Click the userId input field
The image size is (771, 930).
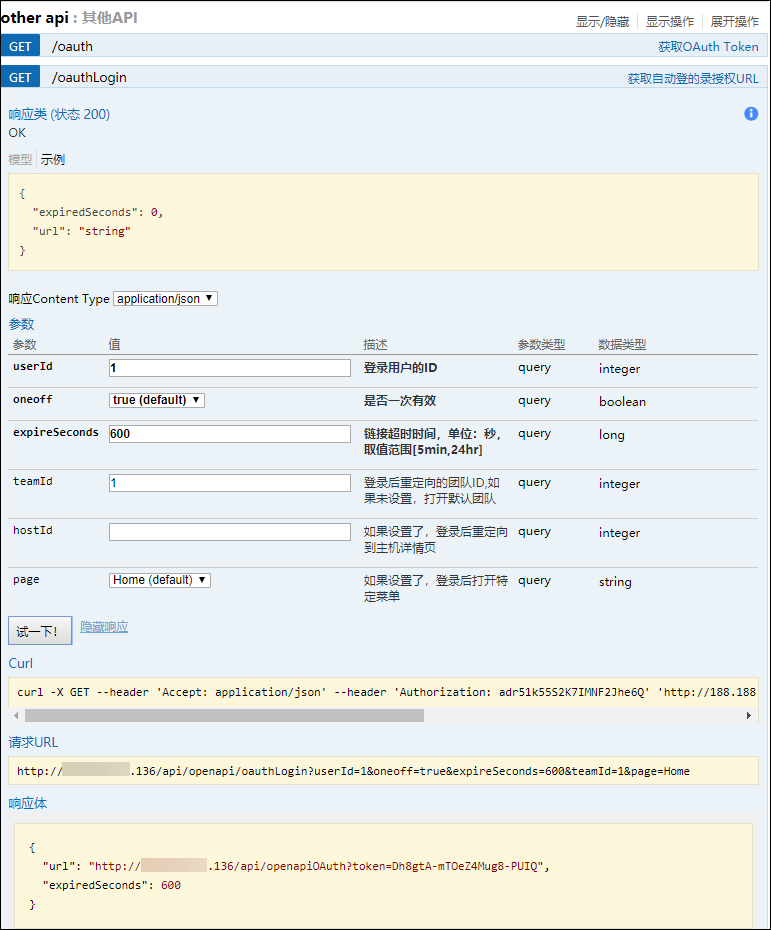click(x=229, y=368)
